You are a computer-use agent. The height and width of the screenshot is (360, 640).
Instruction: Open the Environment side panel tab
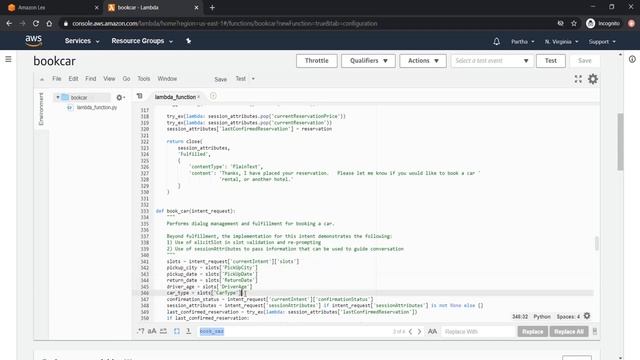pos(41,109)
